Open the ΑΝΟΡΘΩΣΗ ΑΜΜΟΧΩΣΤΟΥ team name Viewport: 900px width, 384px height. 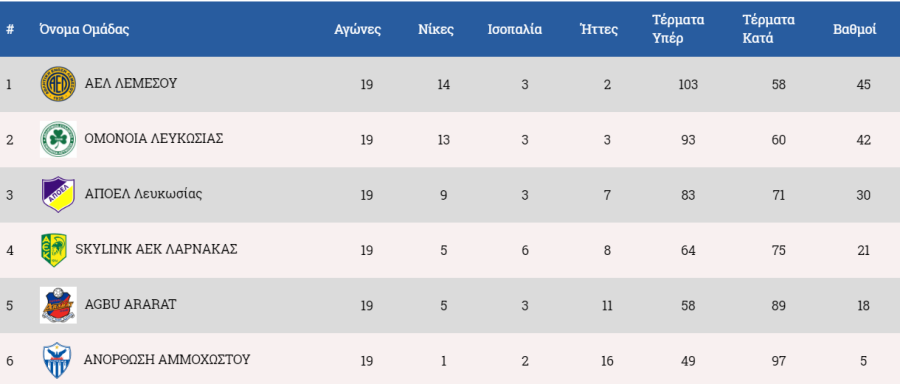tap(167, 360)
